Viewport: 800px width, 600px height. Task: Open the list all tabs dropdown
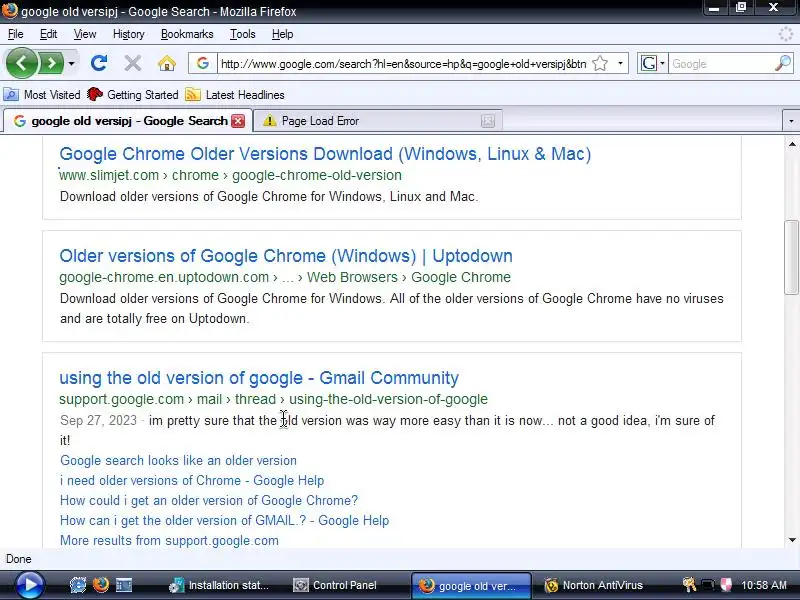point(791,121)
